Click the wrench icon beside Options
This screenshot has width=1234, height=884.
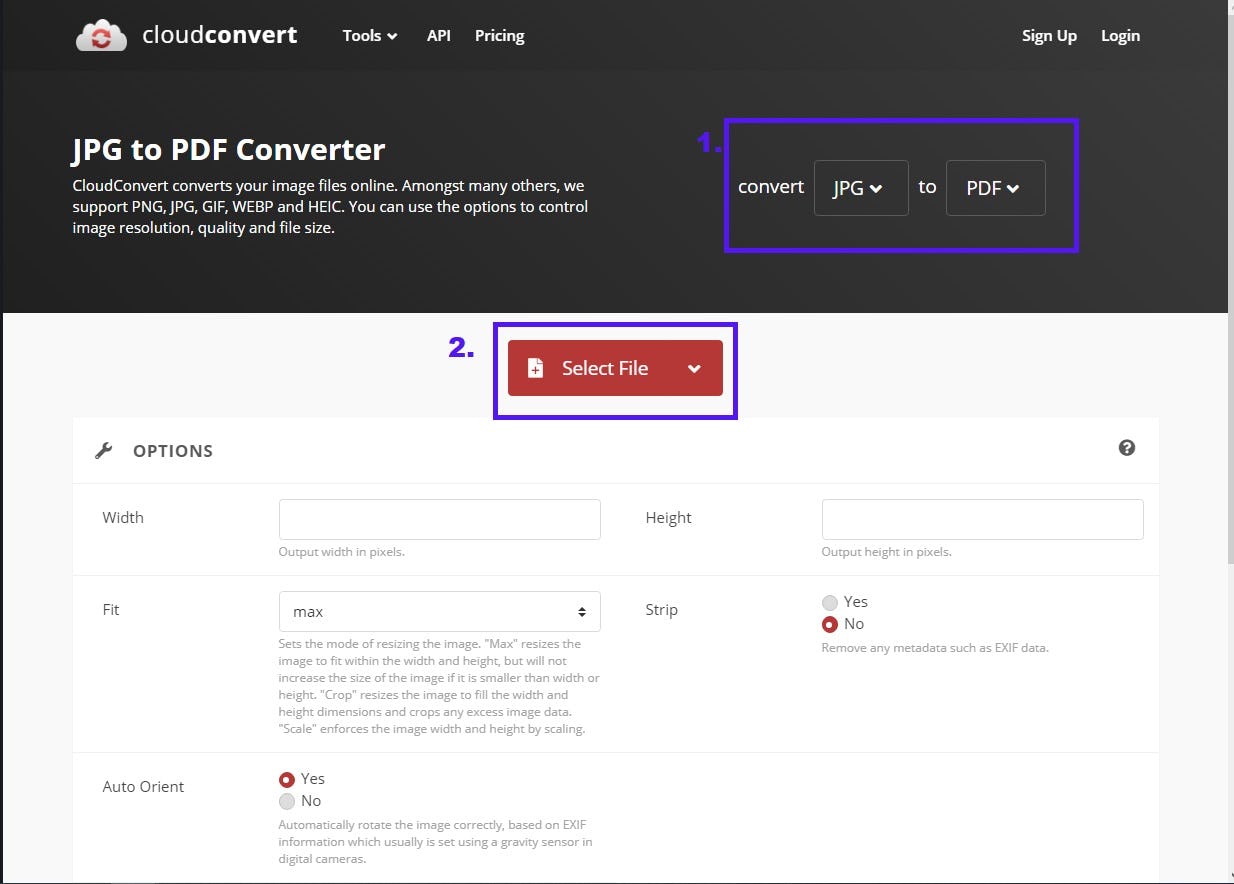[104, 451]
